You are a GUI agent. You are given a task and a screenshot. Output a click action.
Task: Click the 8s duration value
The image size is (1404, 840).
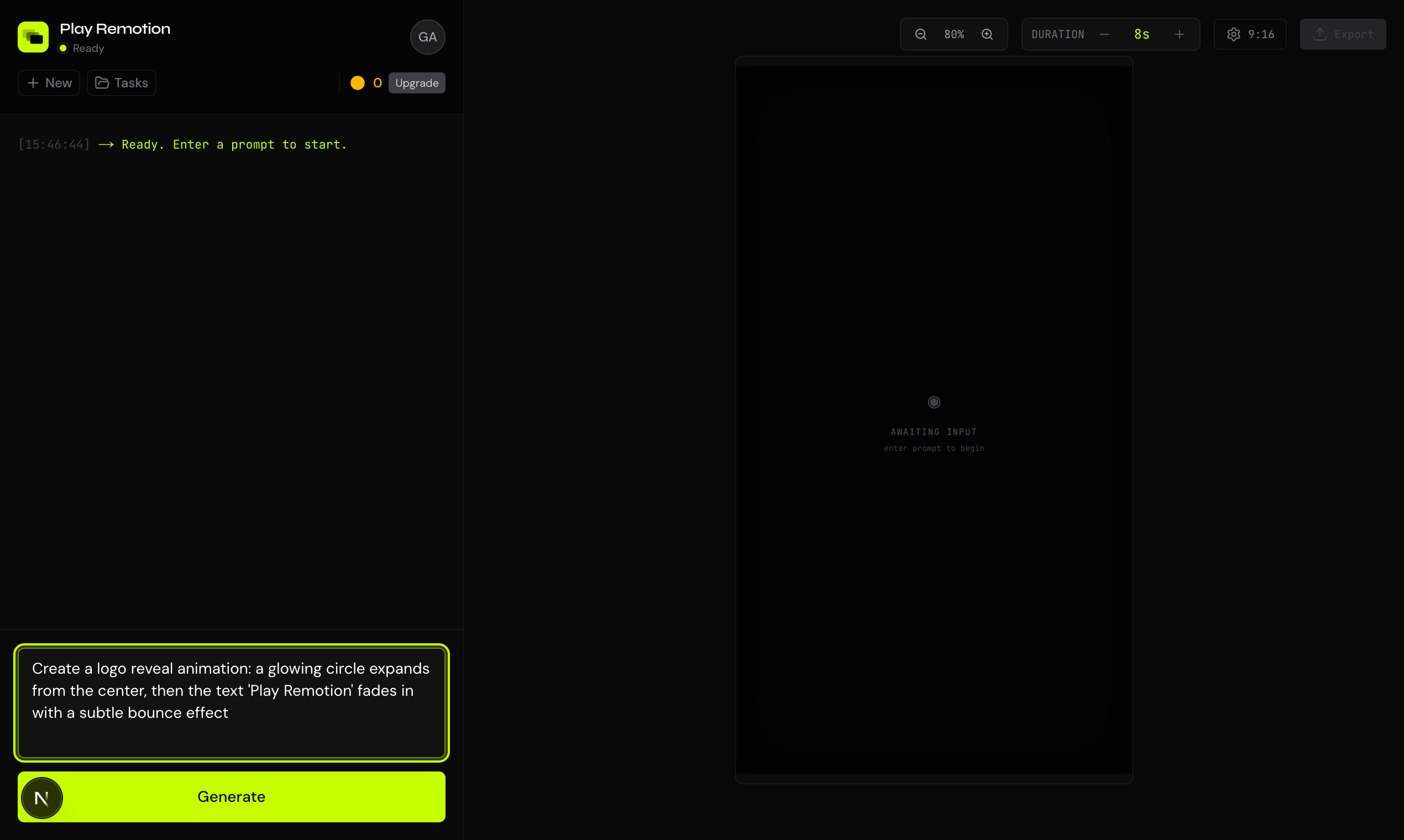[1143, 34]
